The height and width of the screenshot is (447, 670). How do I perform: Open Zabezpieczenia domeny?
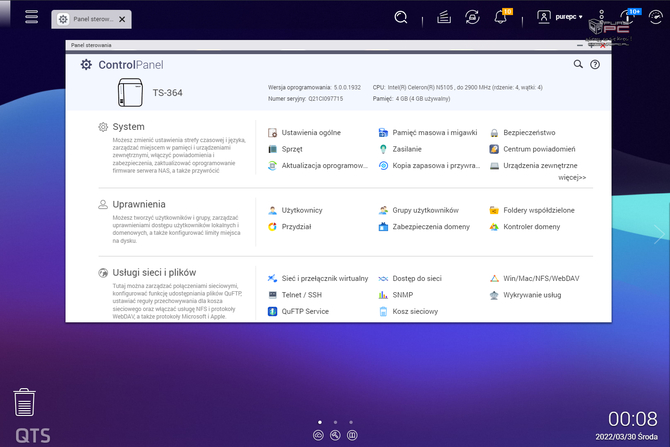[424, 226]
